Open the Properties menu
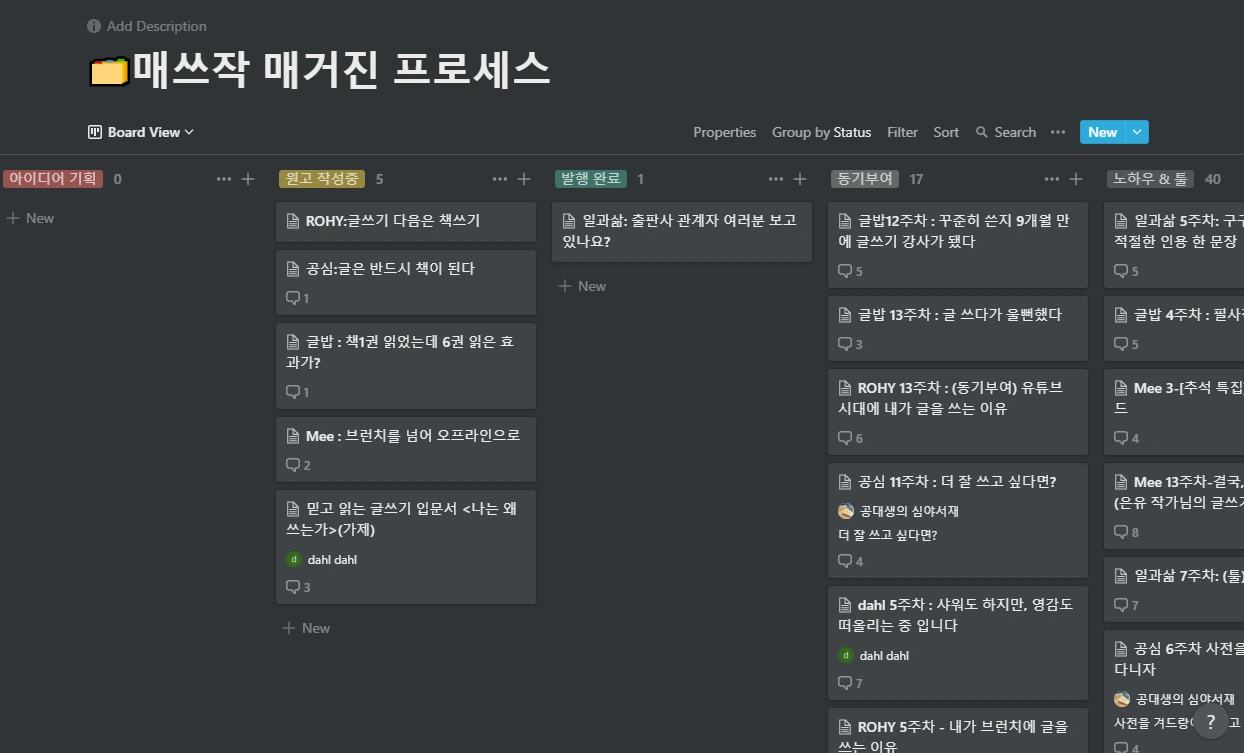The width and height of the screenshot is (1244, 753). 724,132
